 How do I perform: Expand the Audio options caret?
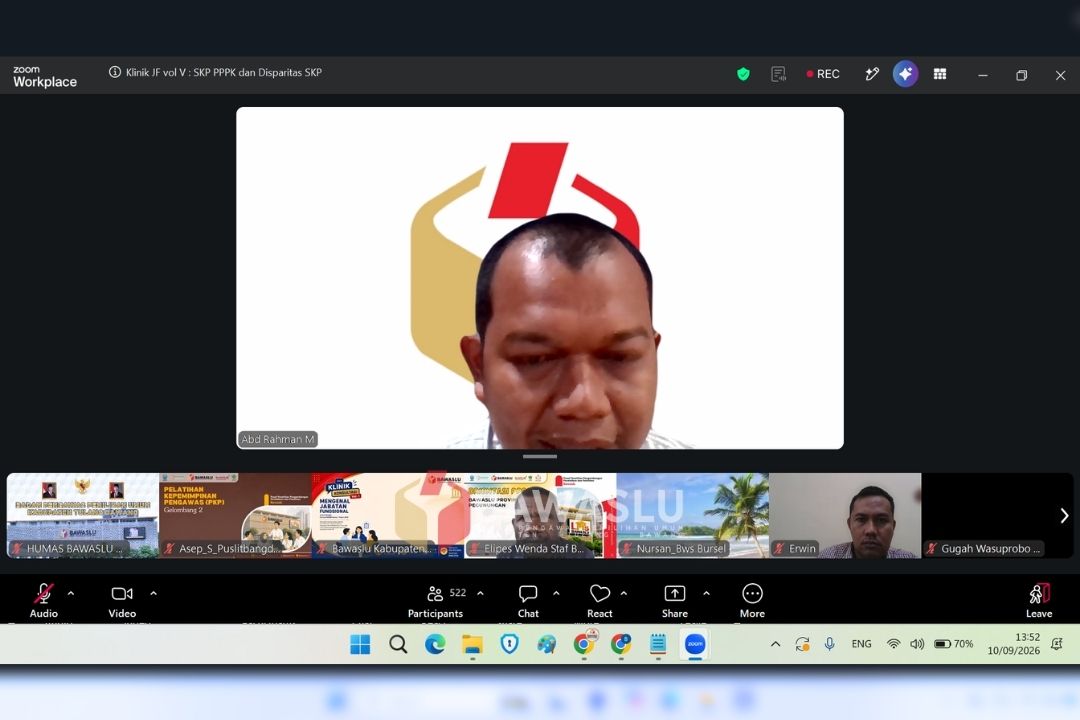coord(71,593)
